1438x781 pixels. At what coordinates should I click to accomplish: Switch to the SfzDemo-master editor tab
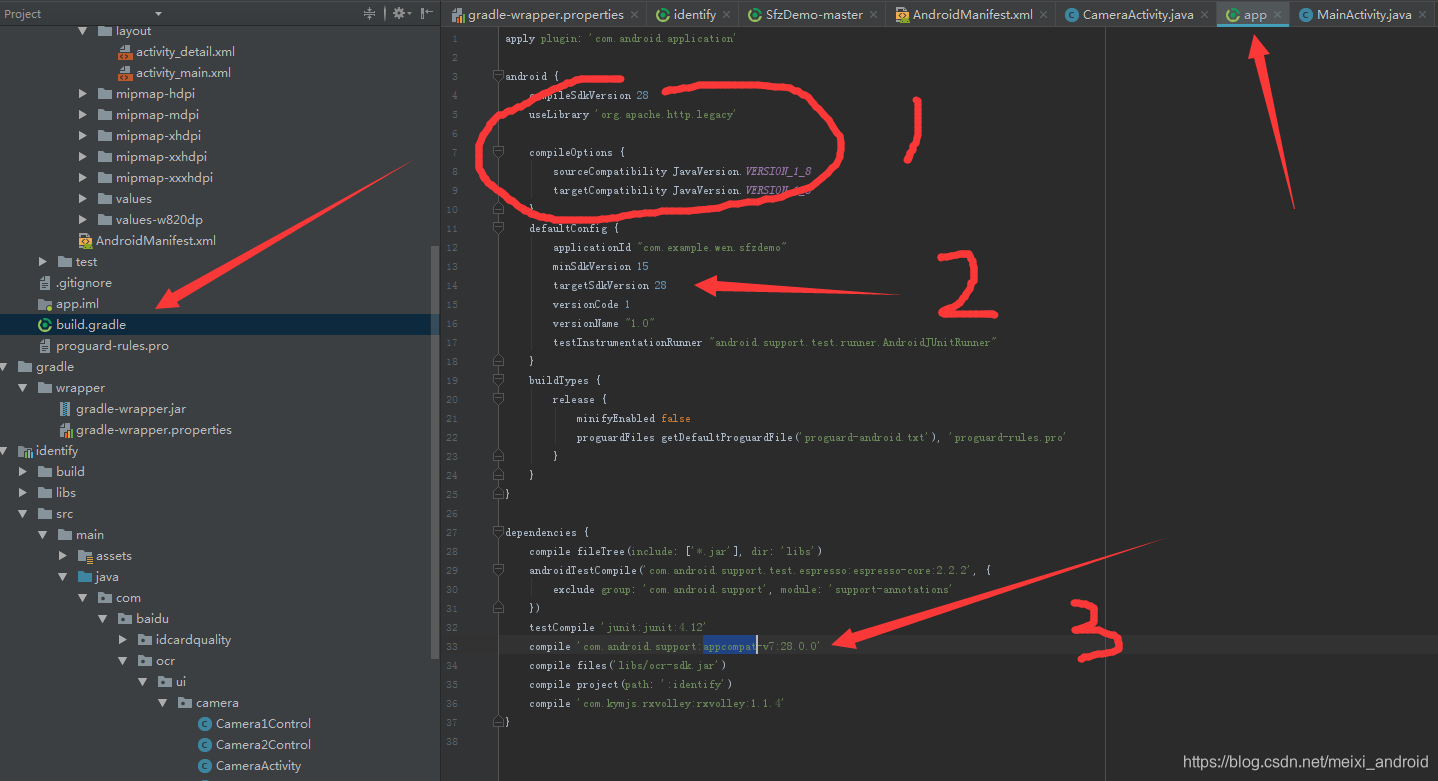813,14
